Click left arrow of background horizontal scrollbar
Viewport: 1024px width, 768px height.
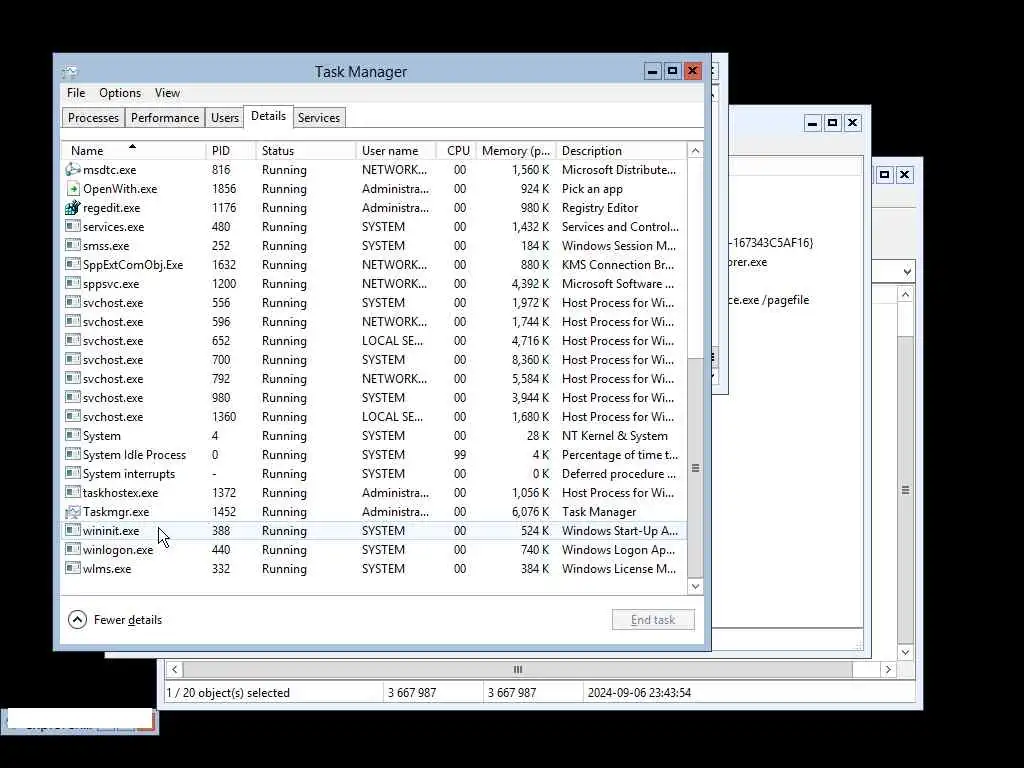pyautogui.click(x=174, y=669)
